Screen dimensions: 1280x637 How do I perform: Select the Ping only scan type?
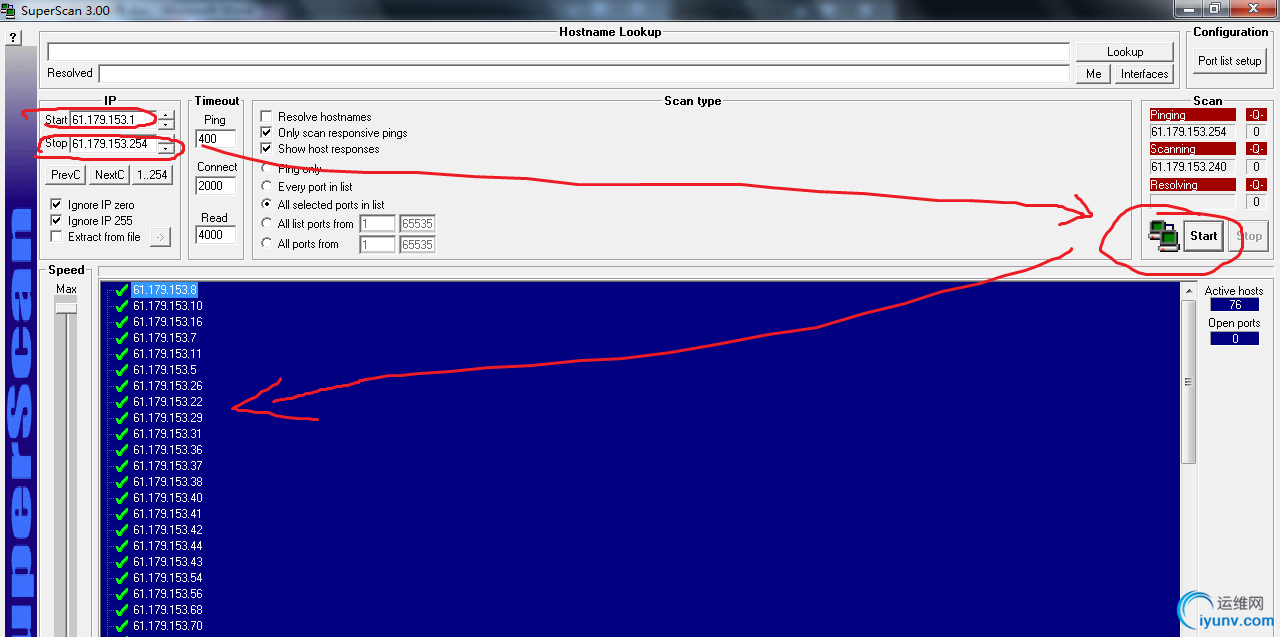pyautogui.click(x=267, y=169)
